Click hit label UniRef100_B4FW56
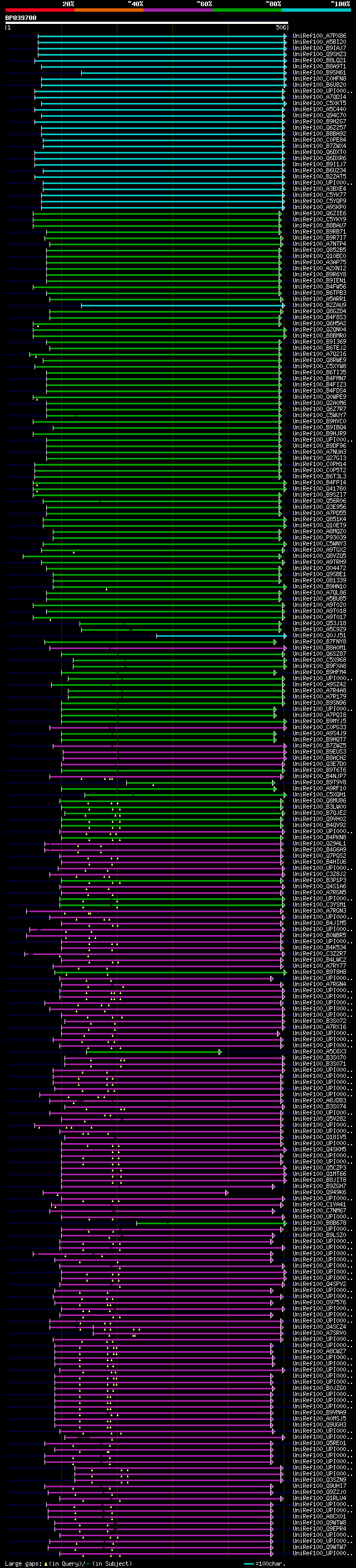Image resolution: width=356 pixels, height=1568 pixels. tap(319, 286)
